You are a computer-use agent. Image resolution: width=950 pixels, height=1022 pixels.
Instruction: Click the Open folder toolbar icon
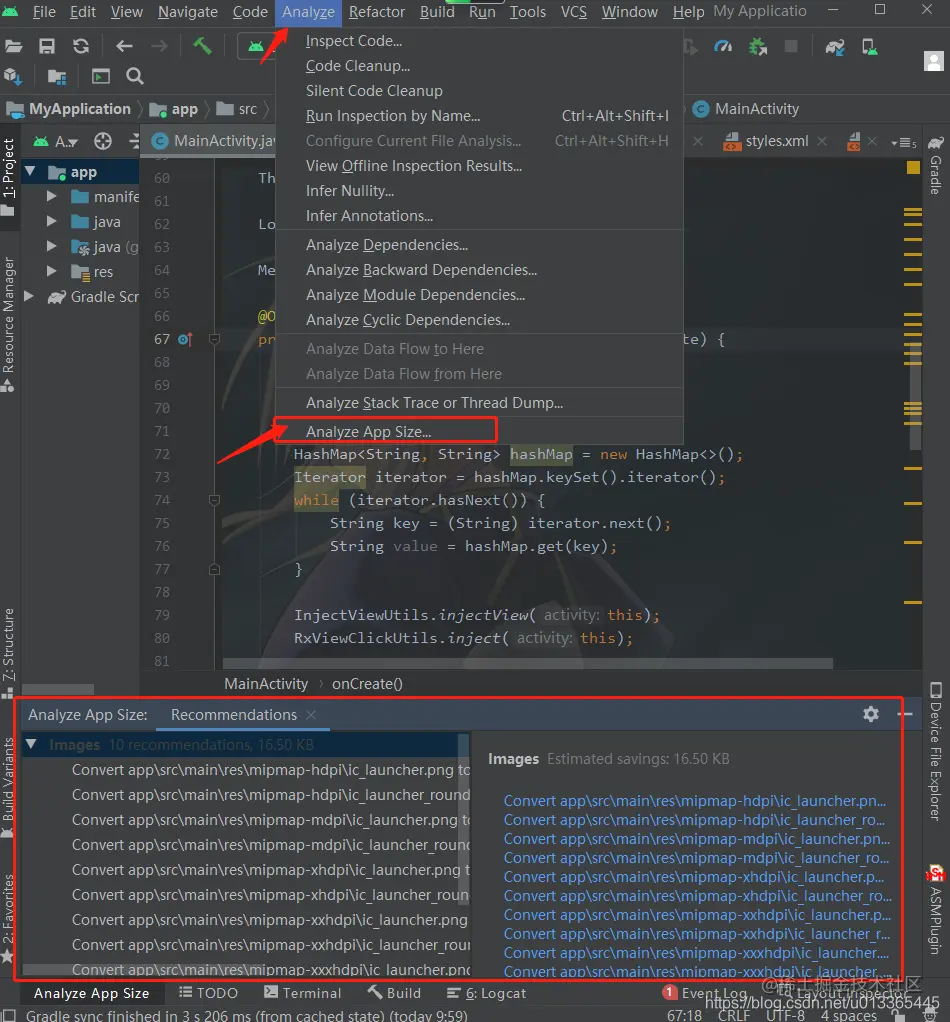point(14,46)
